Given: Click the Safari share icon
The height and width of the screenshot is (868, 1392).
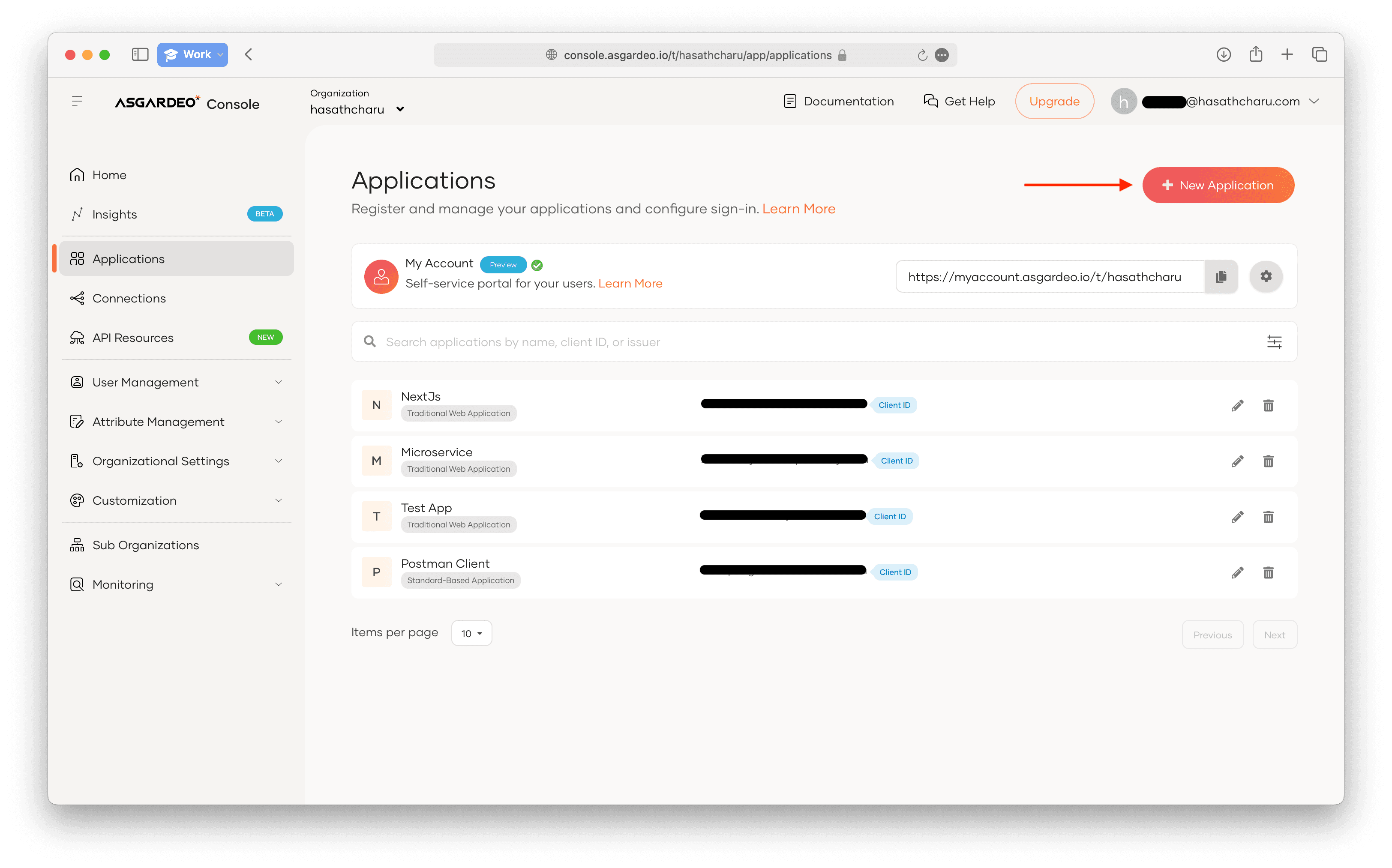Looking at the screenshot, I should click(1255, 54).
